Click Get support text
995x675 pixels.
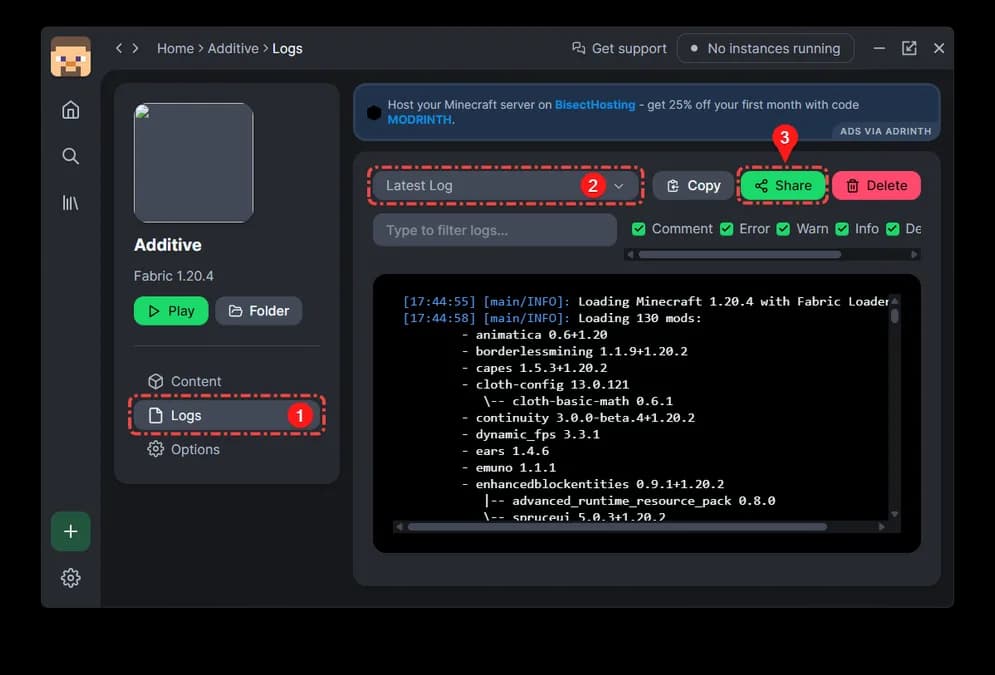[629, 48]
